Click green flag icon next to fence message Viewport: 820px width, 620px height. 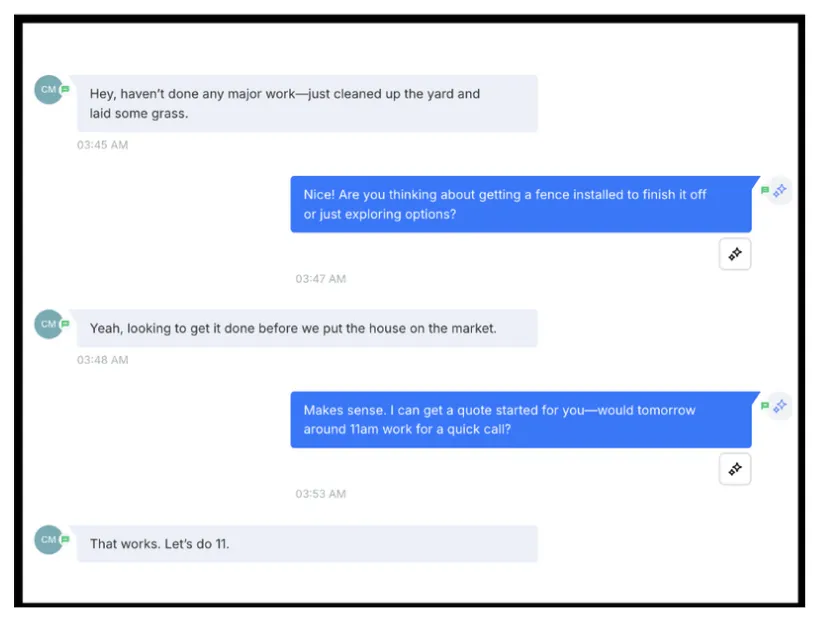point(765,190)
